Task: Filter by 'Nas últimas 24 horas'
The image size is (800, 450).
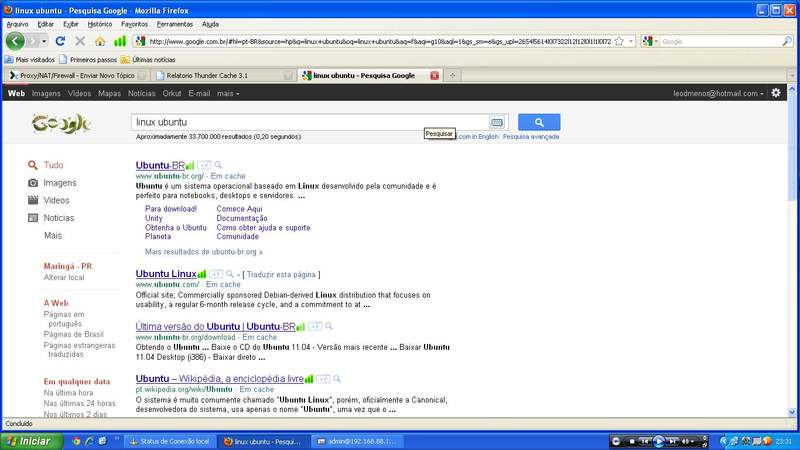Action: click(80, 403)
